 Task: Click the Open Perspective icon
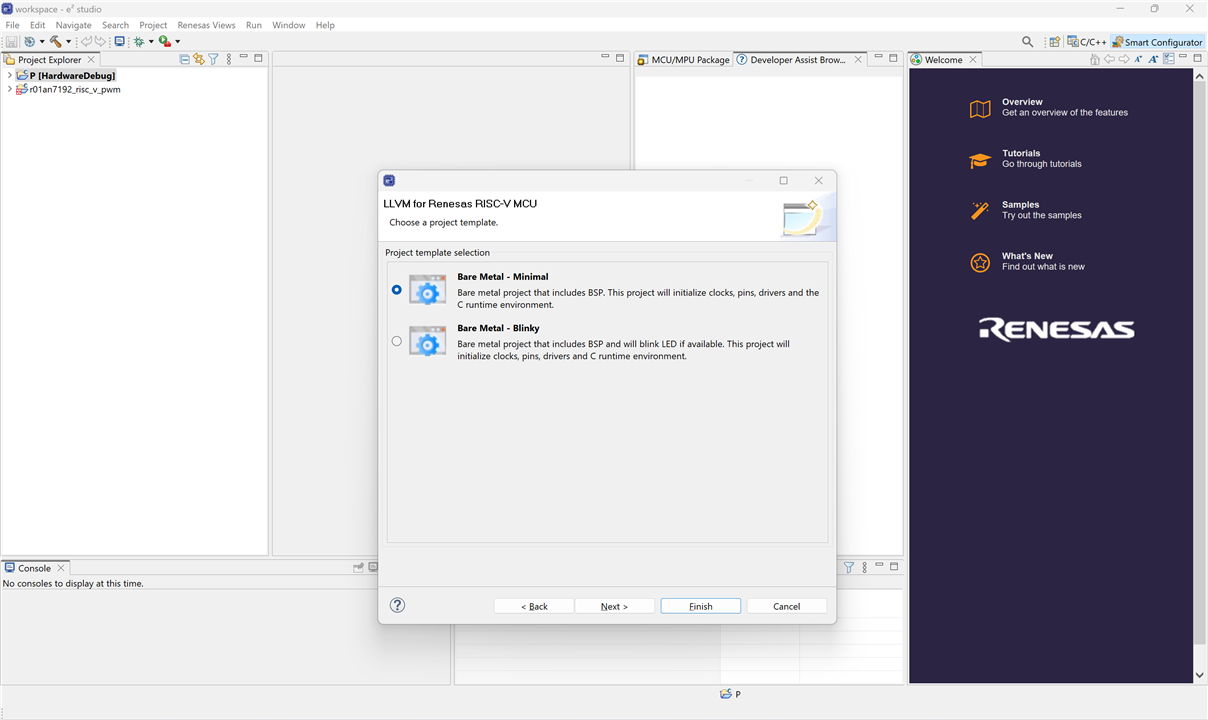pos(1054,42)
